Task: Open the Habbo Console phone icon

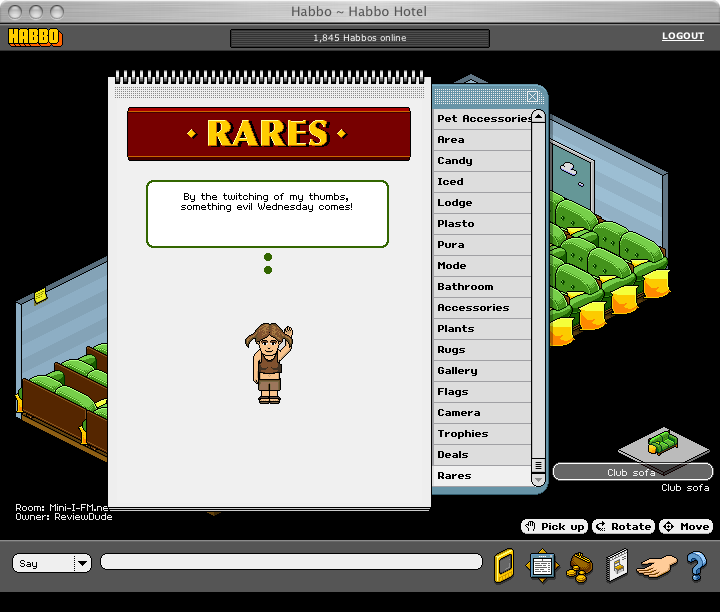Action: click(504, 565)
